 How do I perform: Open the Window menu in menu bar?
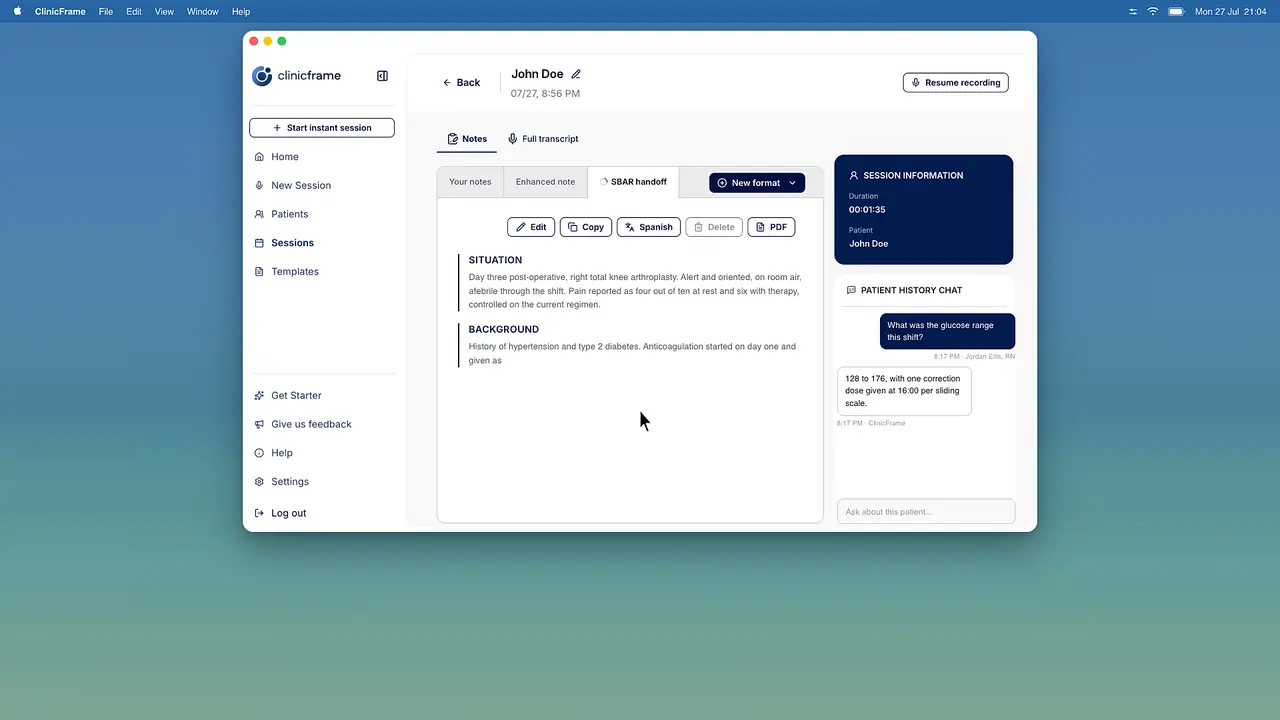tap(203, 12)
